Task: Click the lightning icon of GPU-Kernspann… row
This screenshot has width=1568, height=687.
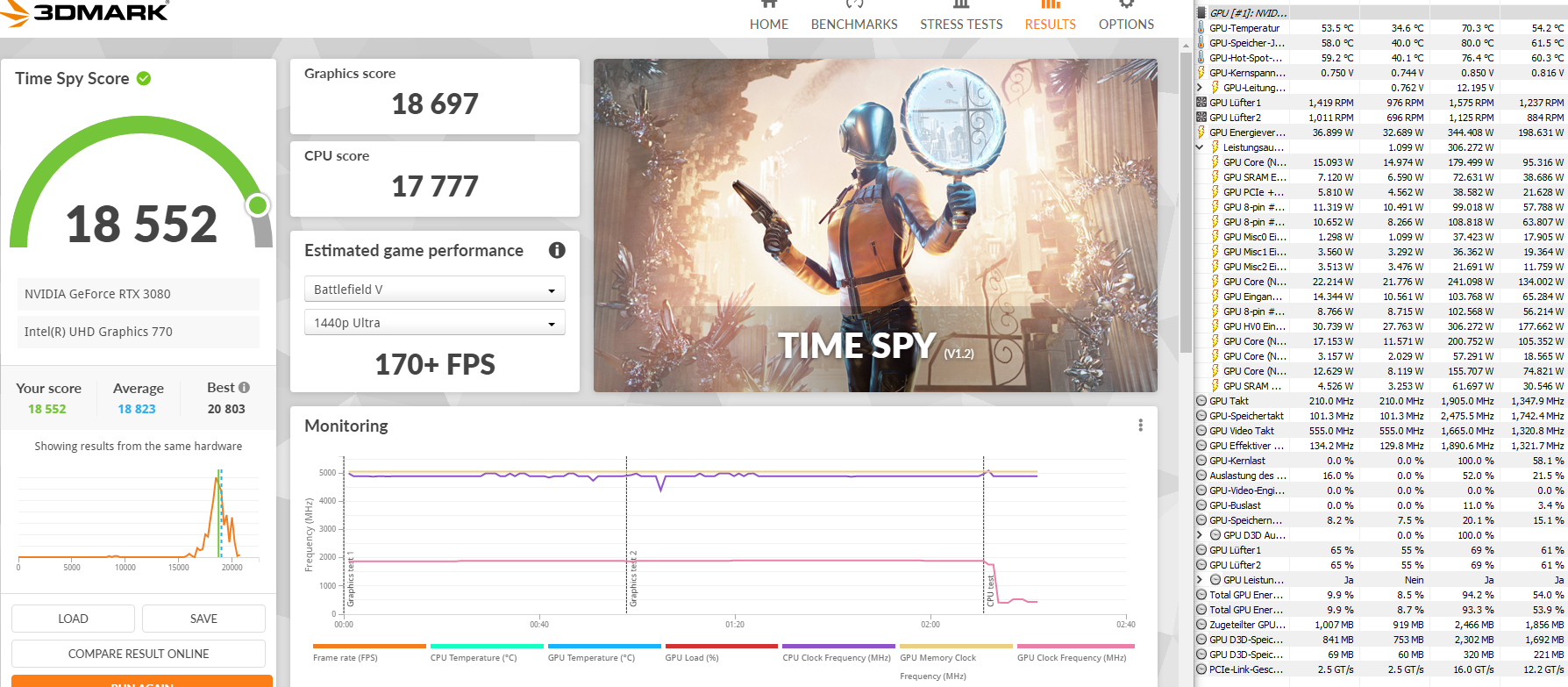Action: [1201, 73]
